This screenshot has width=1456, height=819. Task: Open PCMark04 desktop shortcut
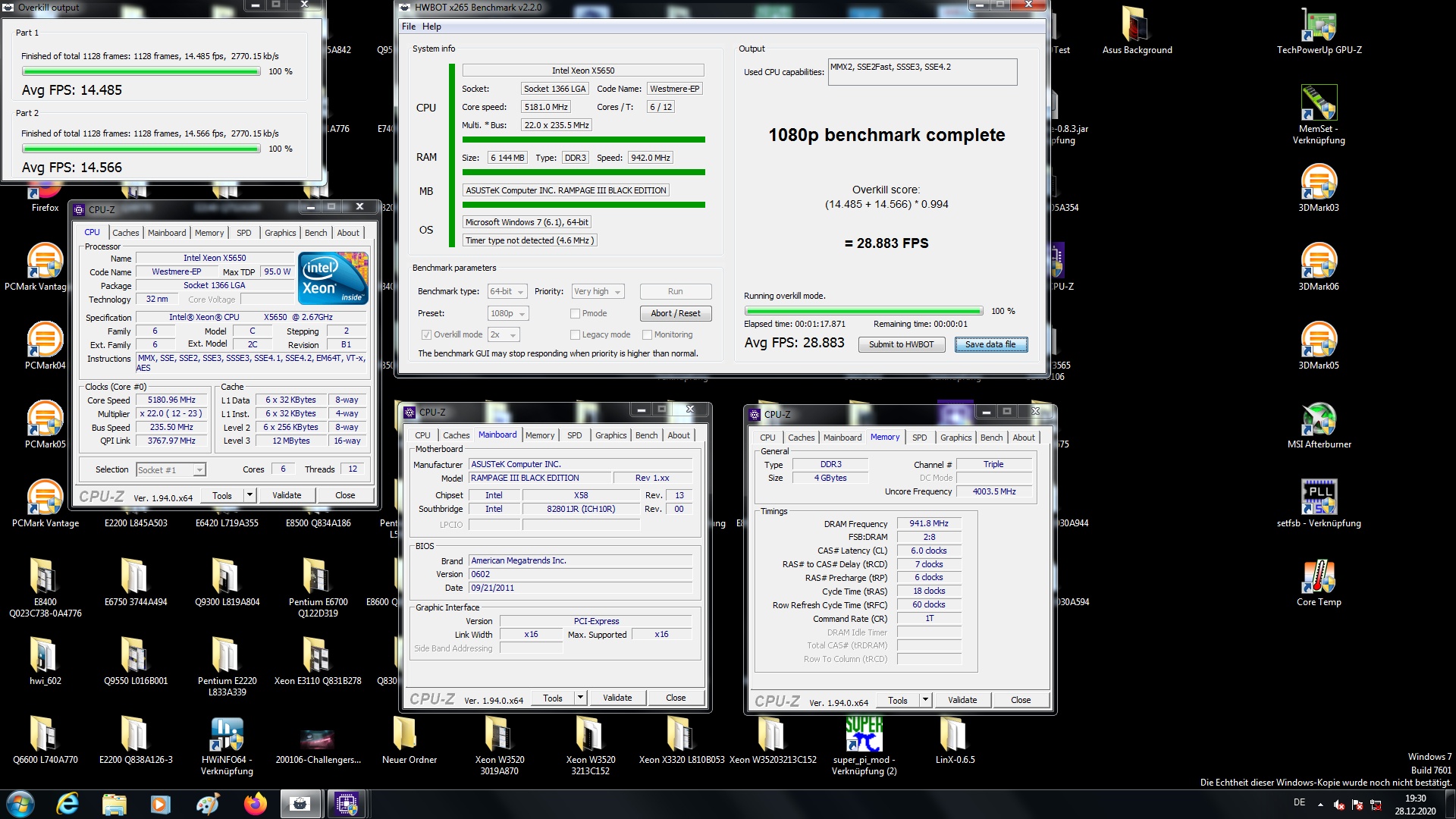click(x=45, y=345)
